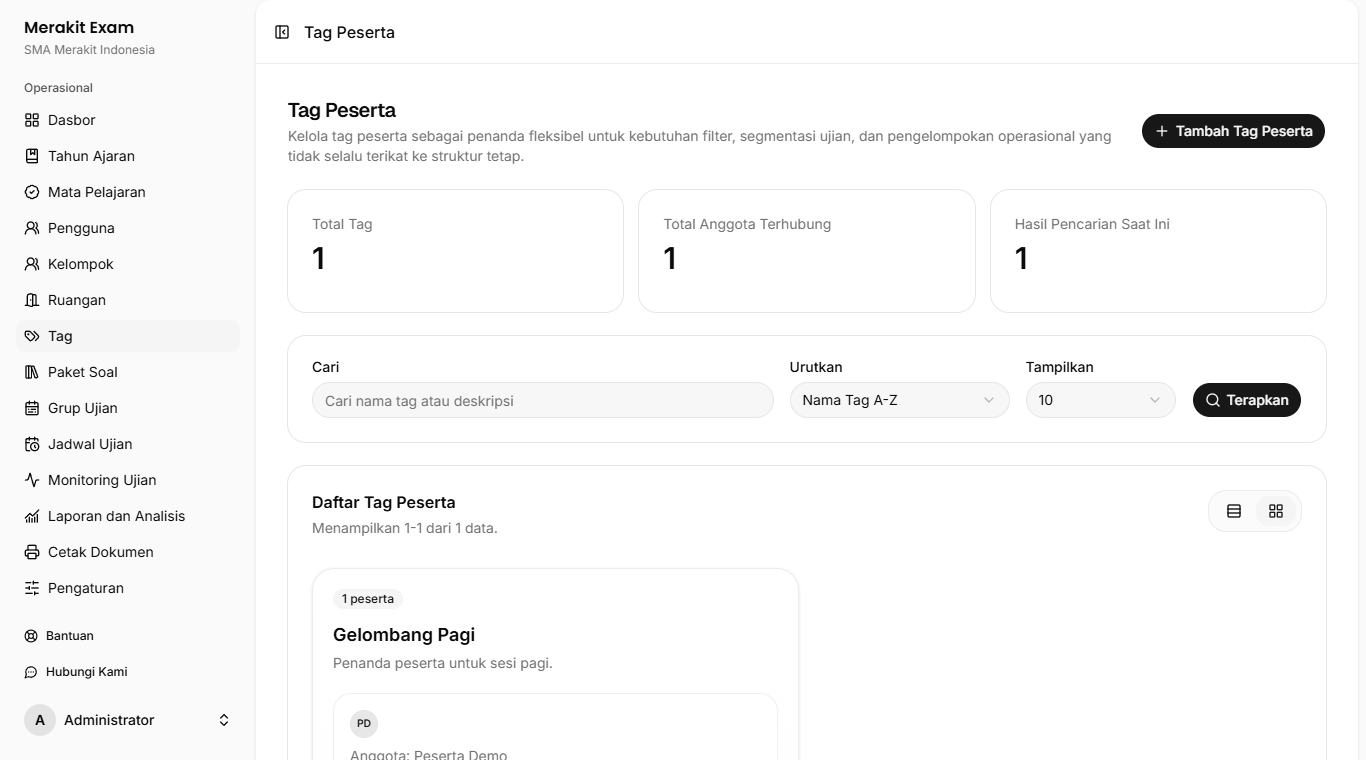Open the Hubungi Kami link
The width and height of the screenshot is (1366, 760).
tap(128, 672)
